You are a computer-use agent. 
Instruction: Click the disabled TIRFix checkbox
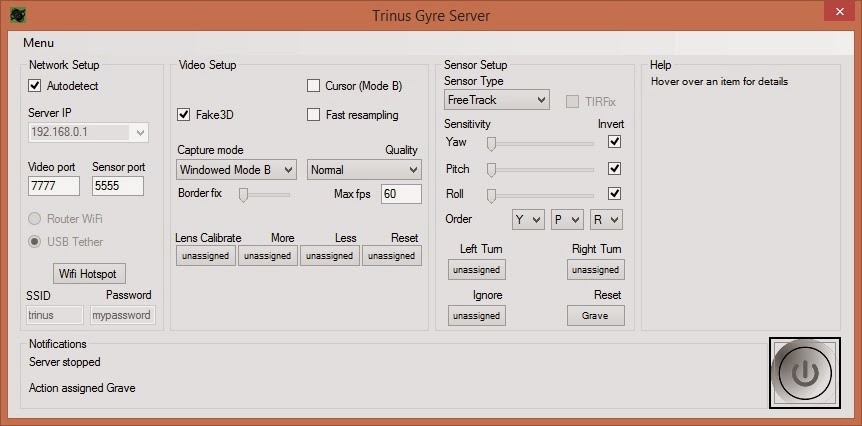[x=572, y=102]
